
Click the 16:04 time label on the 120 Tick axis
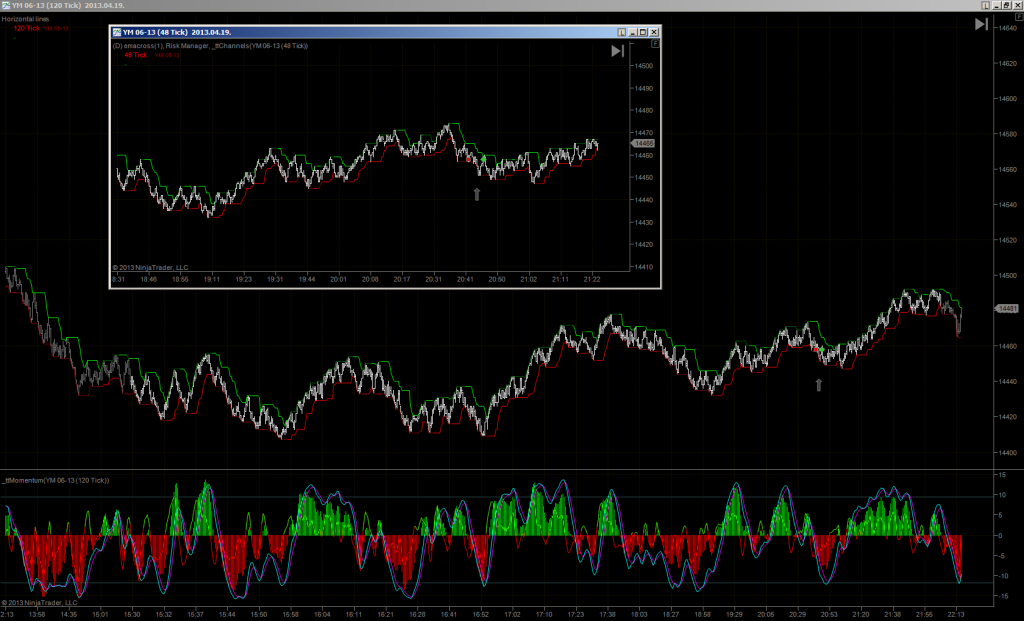tap(322, 614)
